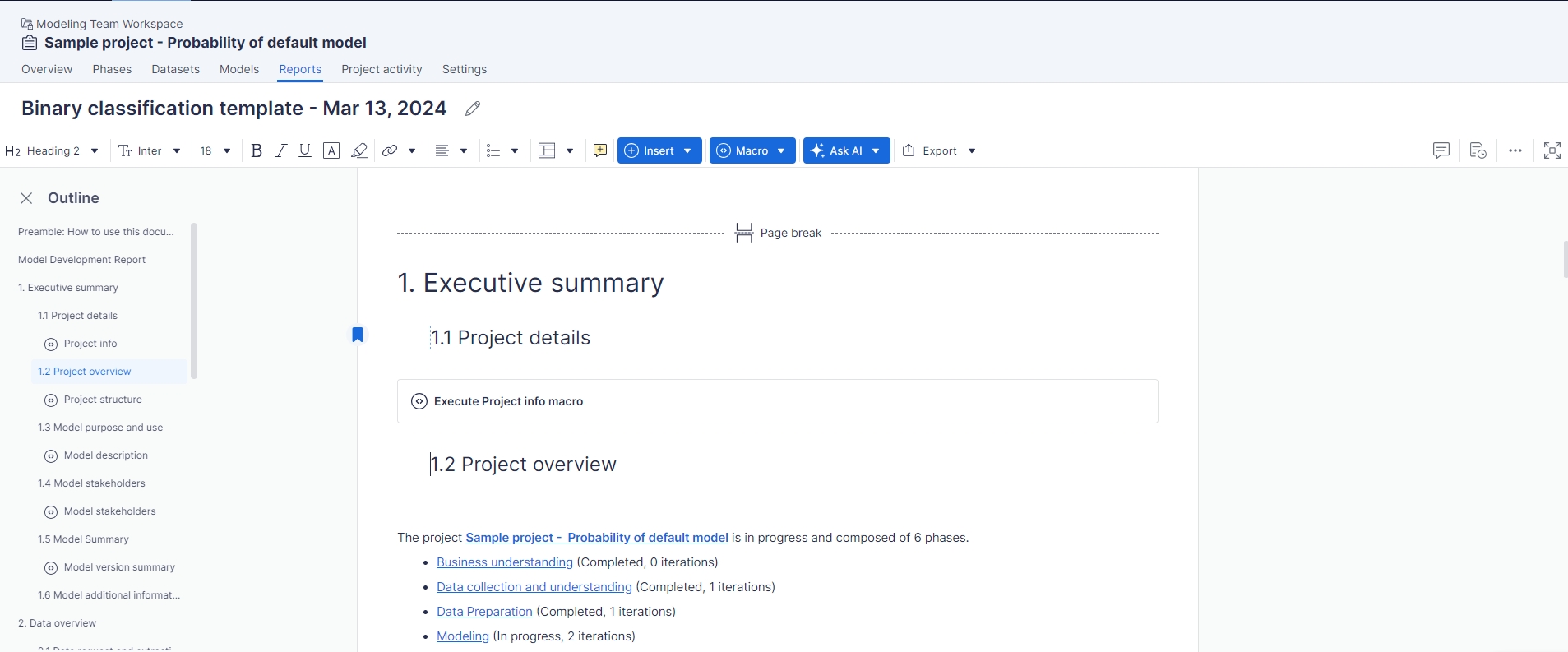1568x652 pixels.
Task: Click the insert link icon
Action: tap(390, 150)
